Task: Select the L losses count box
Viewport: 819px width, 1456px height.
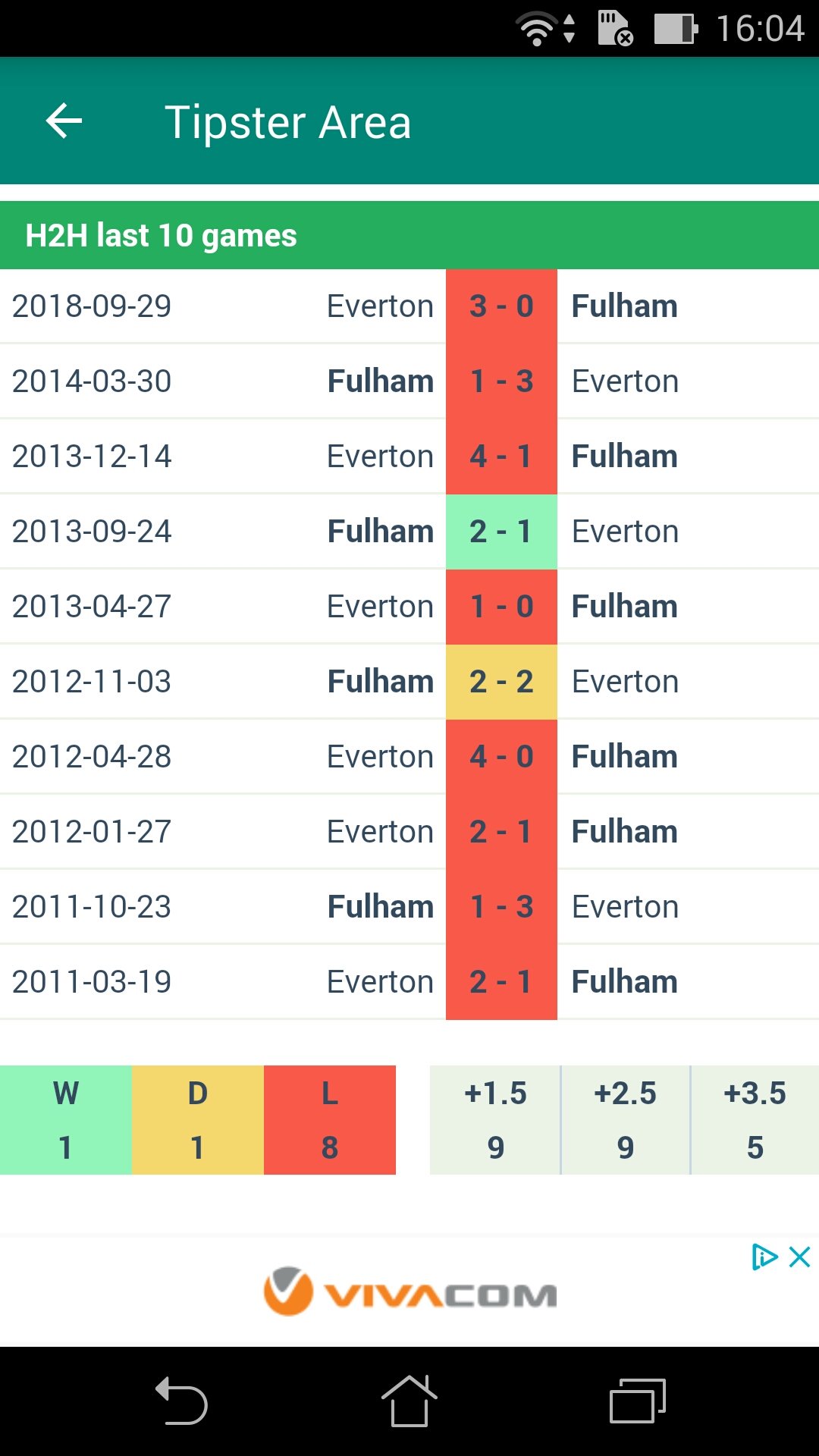Action: click(330, 1120)
